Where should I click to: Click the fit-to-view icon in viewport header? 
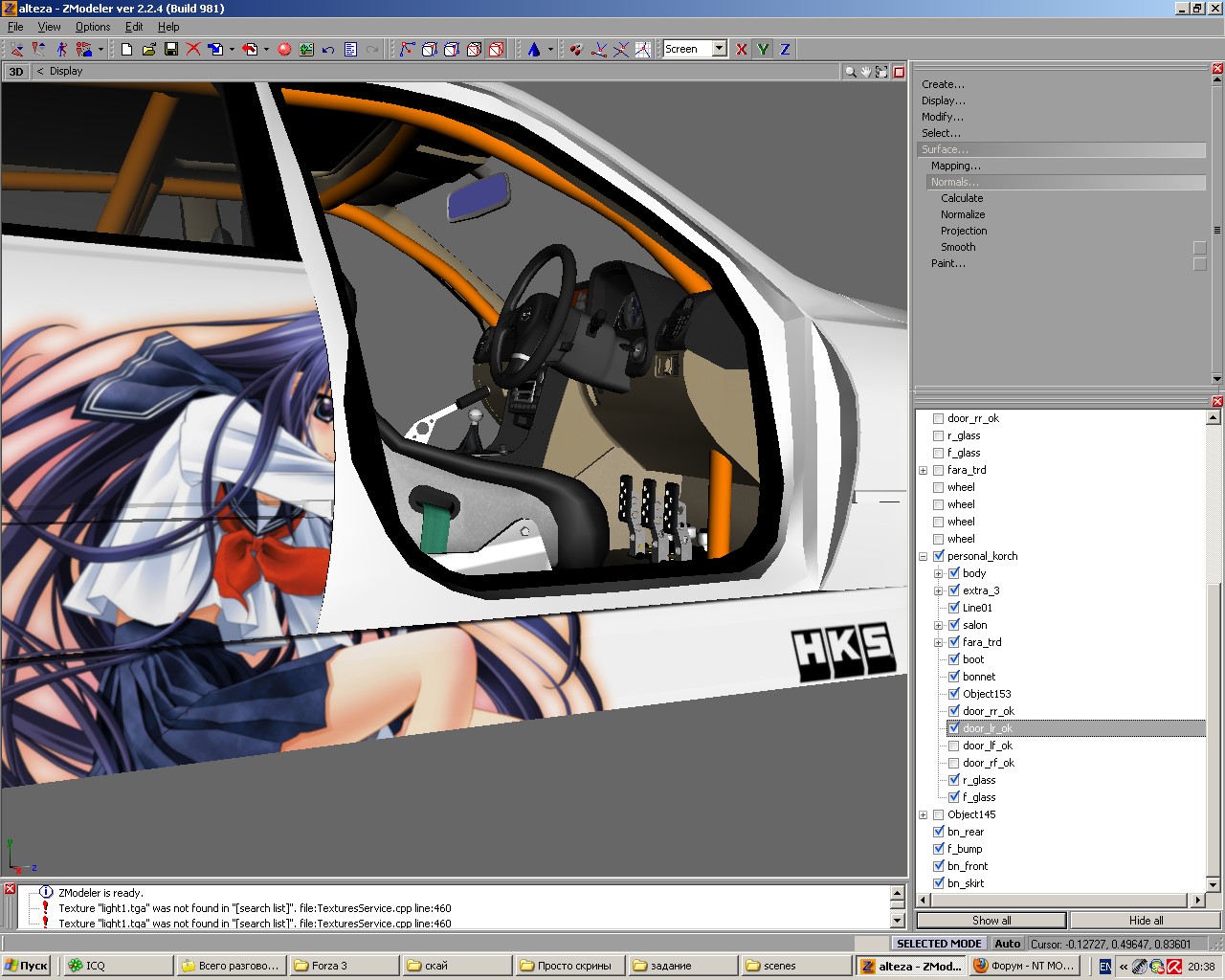(x=881, y=72)
